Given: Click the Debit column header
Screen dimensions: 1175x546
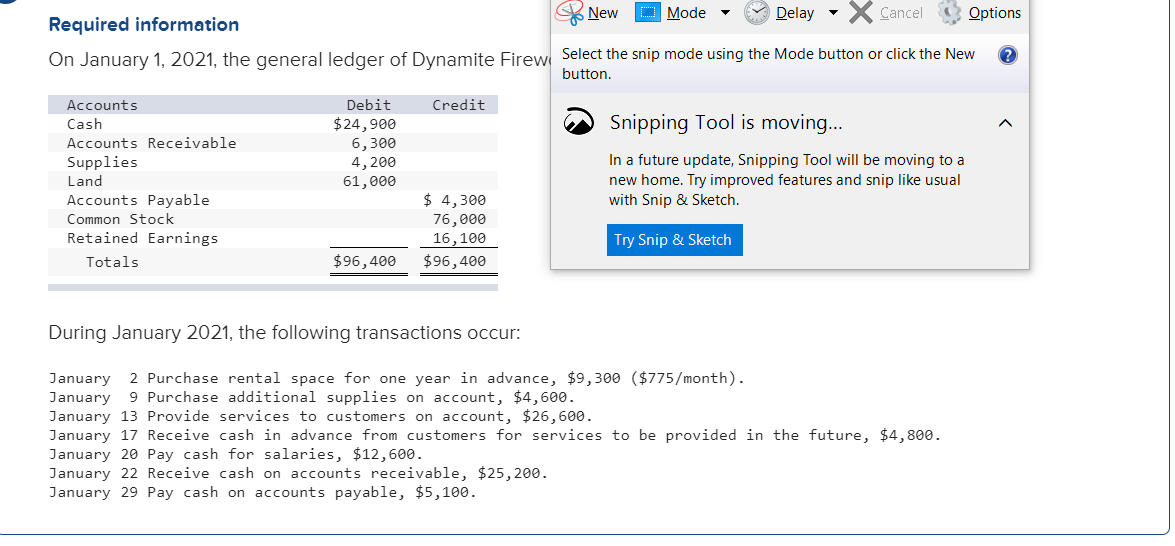Looking at the screenshot, I should pos(369,106).
